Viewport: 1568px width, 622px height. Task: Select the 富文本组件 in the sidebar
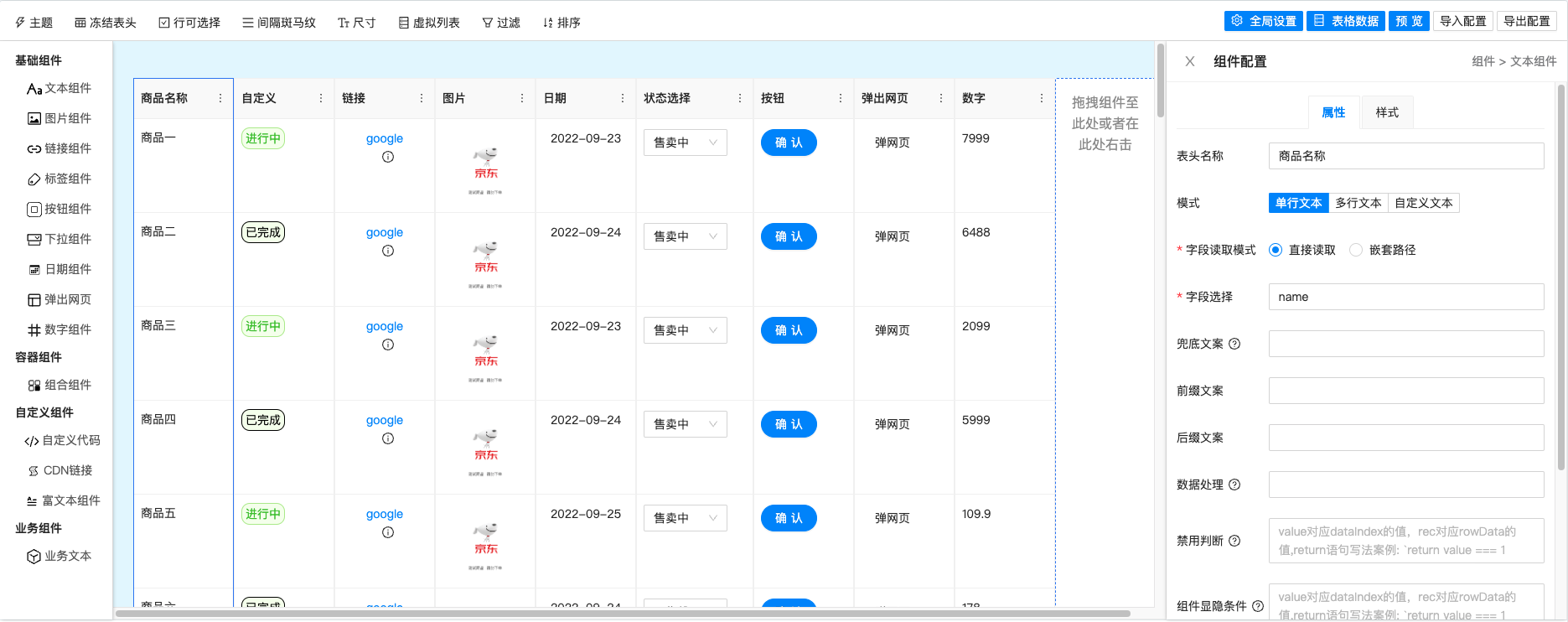pyautogui.click(x=62, y=500)
